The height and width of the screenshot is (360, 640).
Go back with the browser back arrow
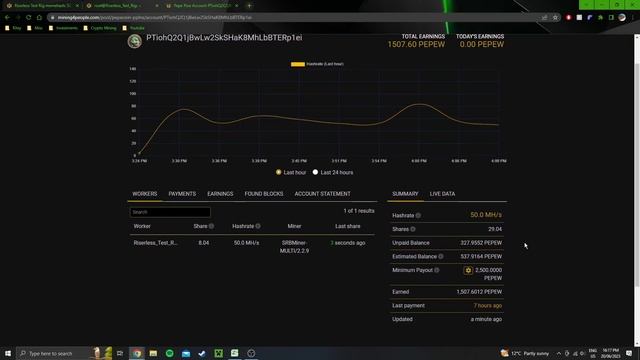pos(7,18)
